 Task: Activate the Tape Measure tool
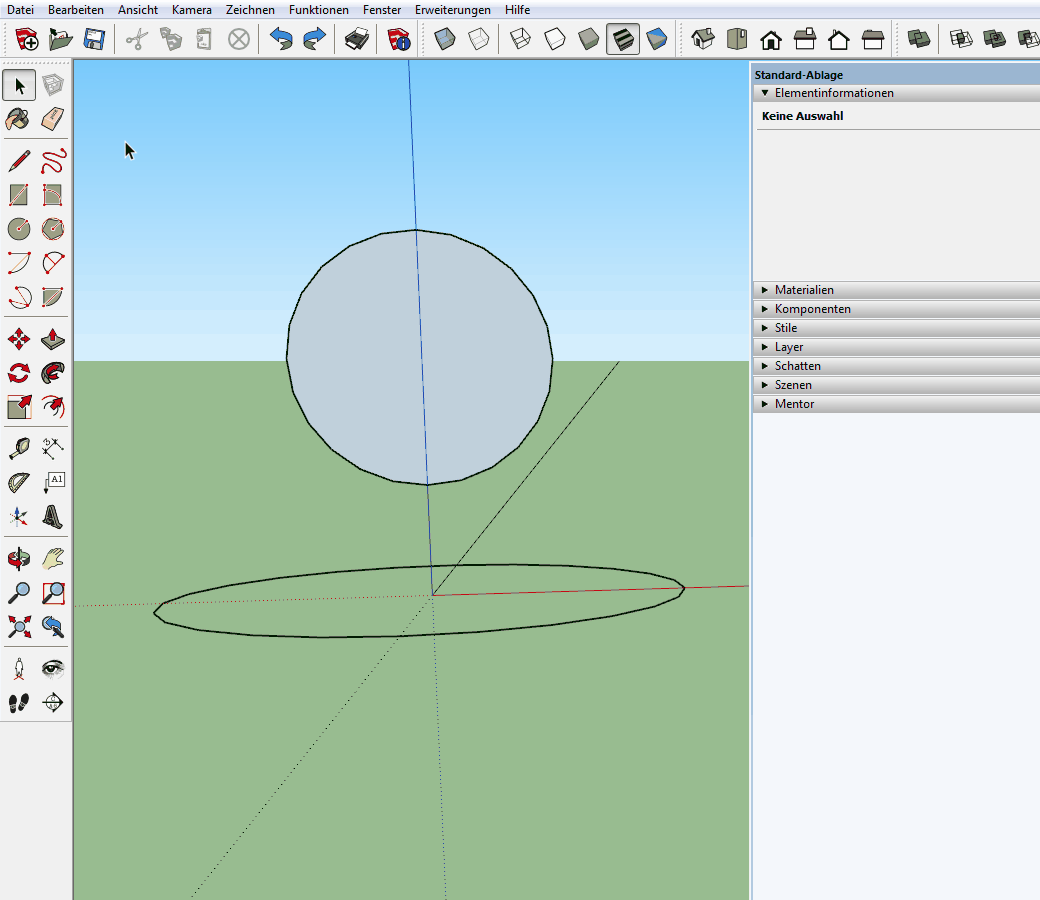tap(19, 447)
